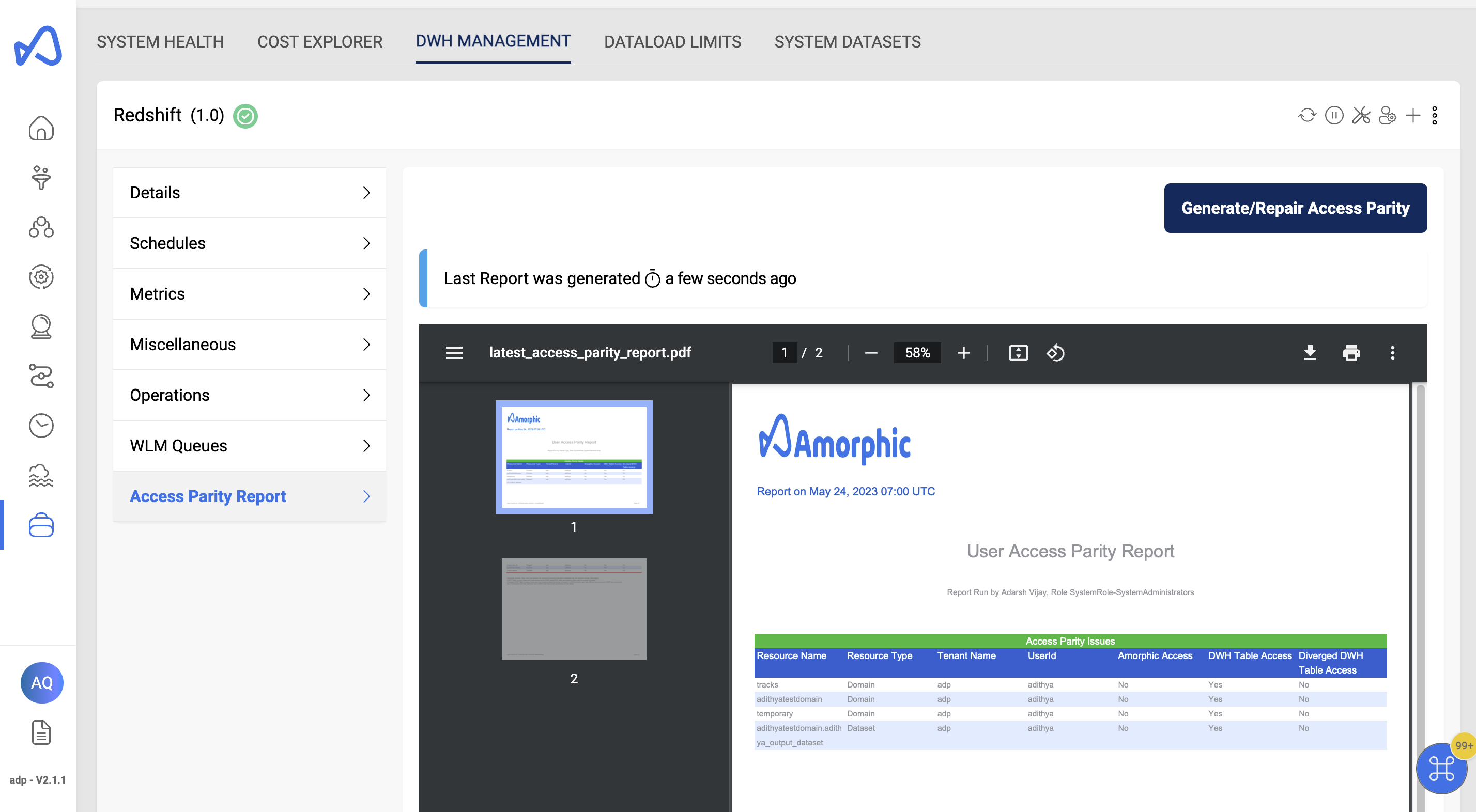Open the workflow pipeline sidebar icon
The height and width of the screenshot is (812, 1476).
click(41, 376)
